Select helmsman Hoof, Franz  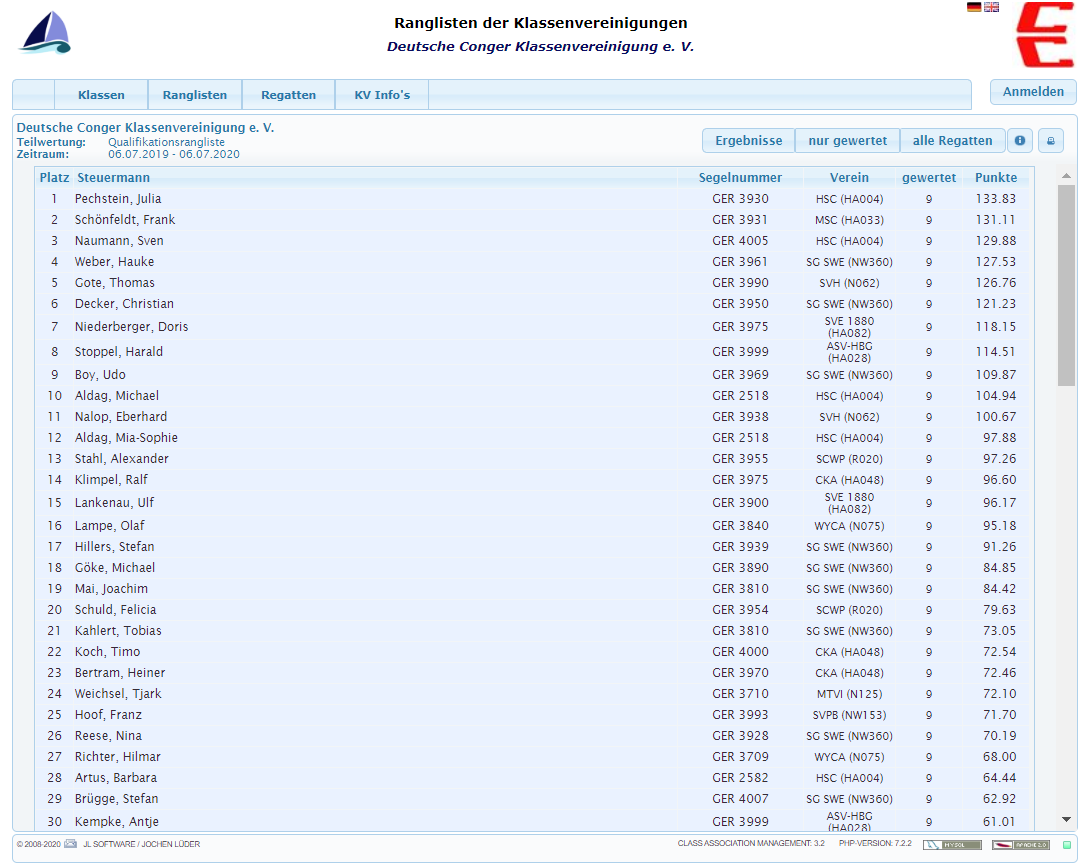(108, 715)
